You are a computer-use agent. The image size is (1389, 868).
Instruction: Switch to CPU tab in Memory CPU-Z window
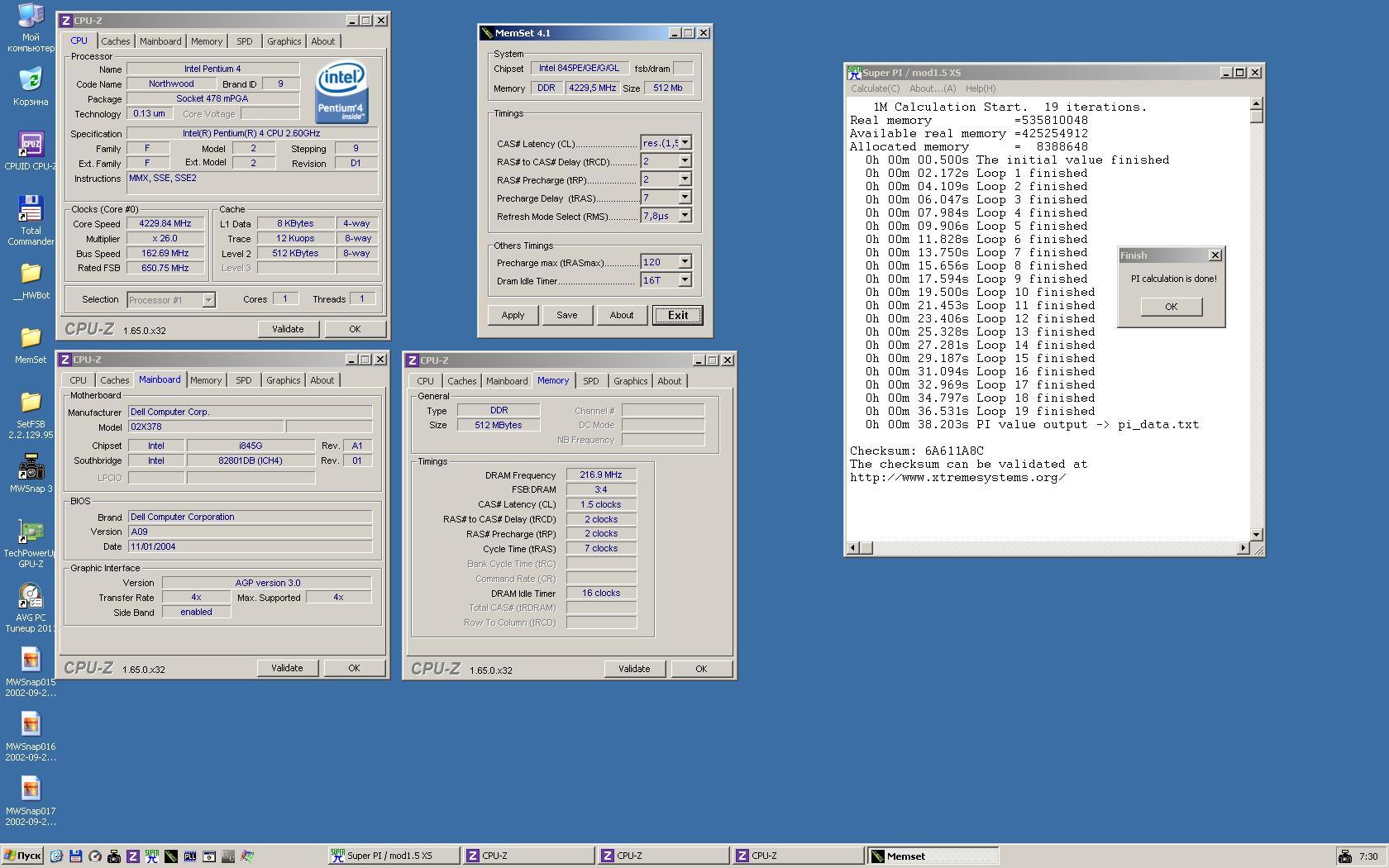pos(425,381)
